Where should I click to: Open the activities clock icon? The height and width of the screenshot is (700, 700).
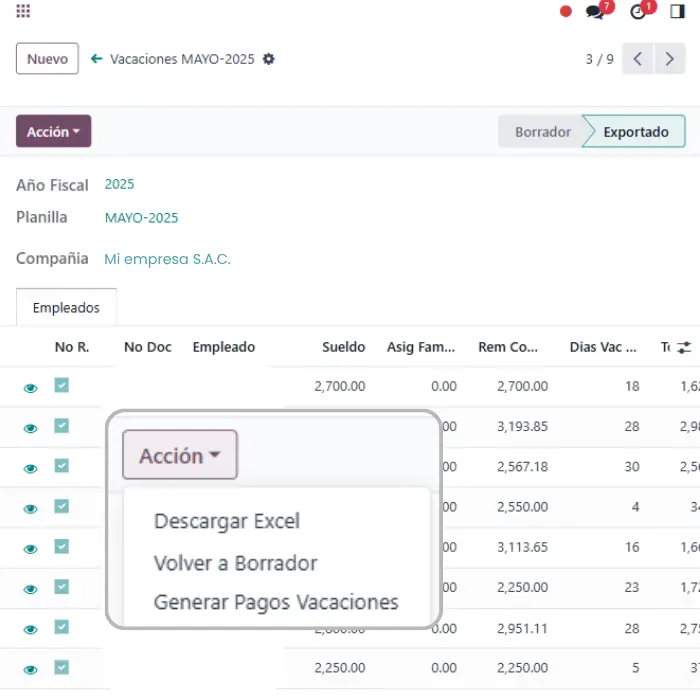(x=639, y=12)
